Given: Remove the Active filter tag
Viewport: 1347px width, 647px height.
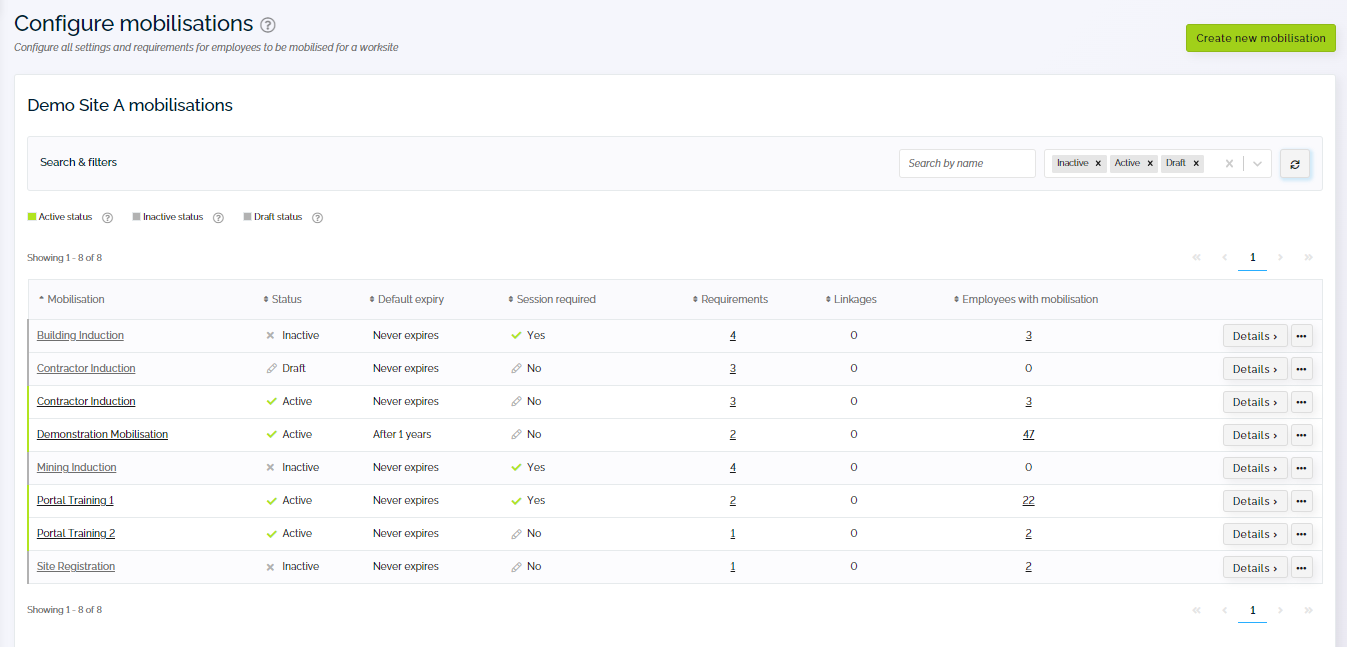Looking at the screenshot, I should click(x=1150, y=163).
